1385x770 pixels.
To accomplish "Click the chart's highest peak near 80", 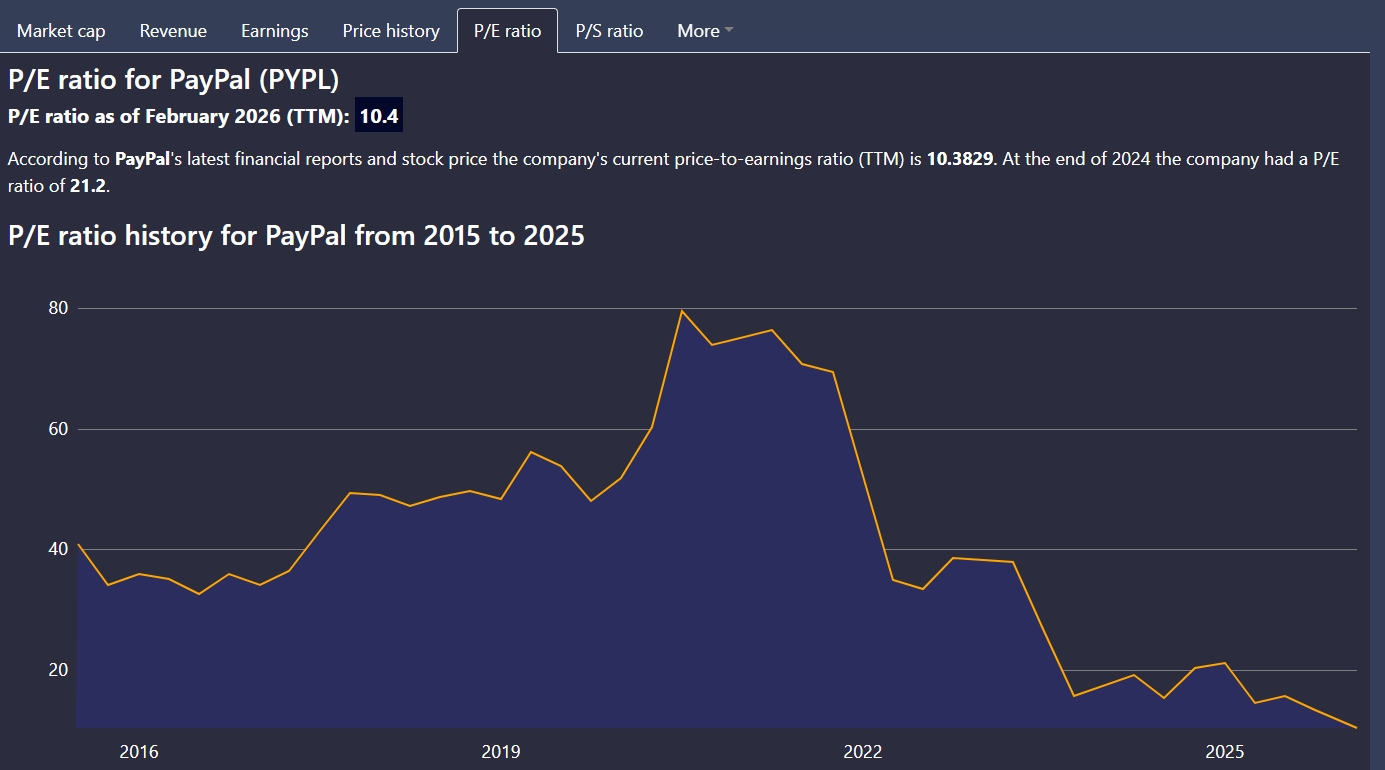I will 681,311.
